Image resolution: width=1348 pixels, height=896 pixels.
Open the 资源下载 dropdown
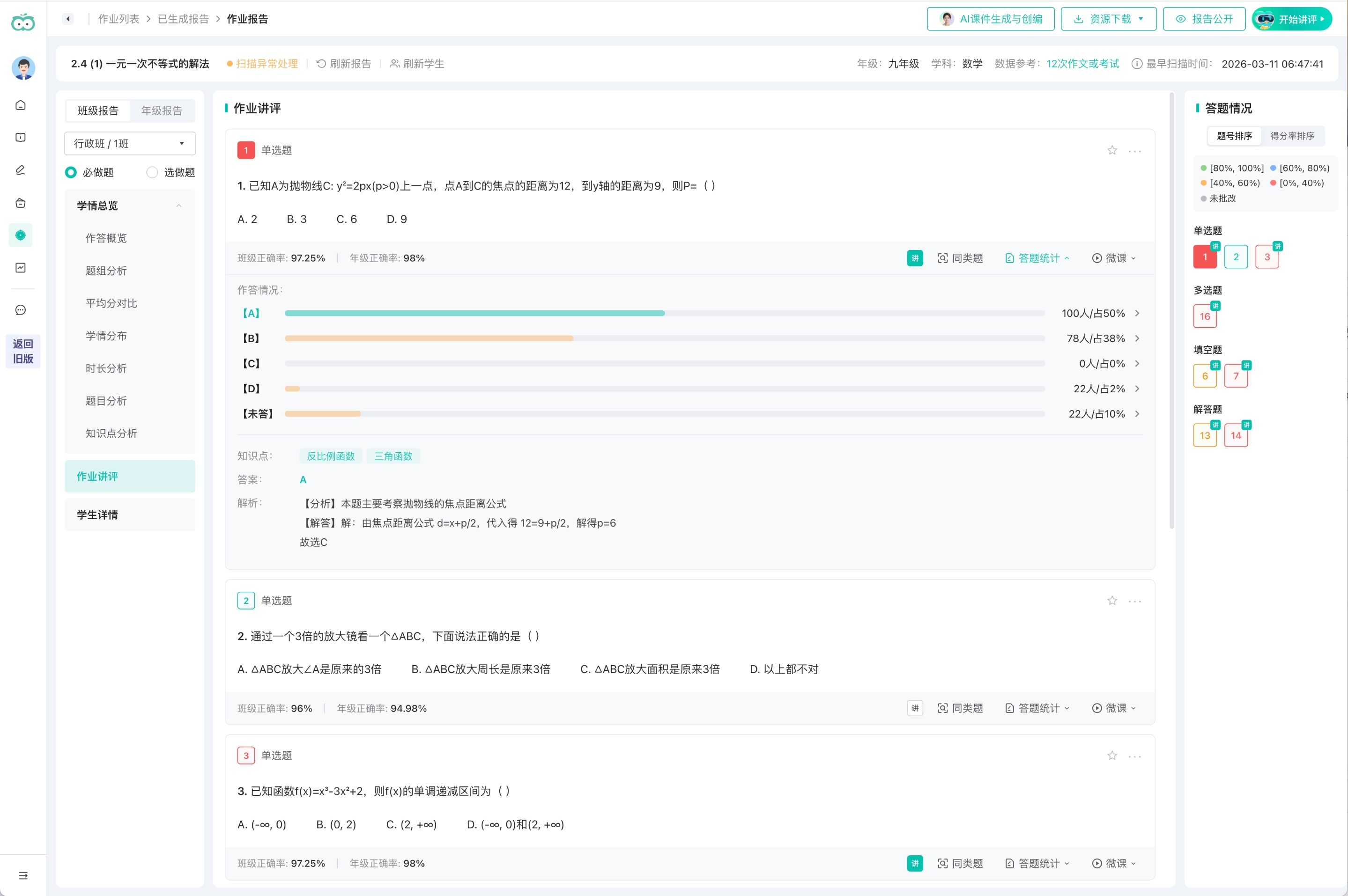tap(1109, 19)
